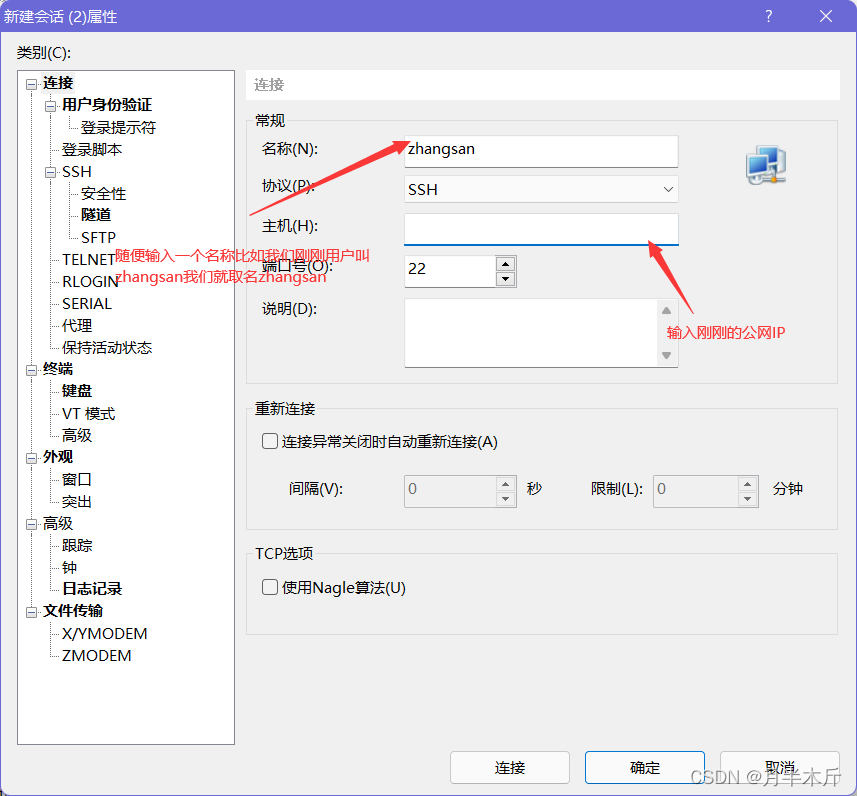Collapse the 高级 category tree node

coord(31,524)
